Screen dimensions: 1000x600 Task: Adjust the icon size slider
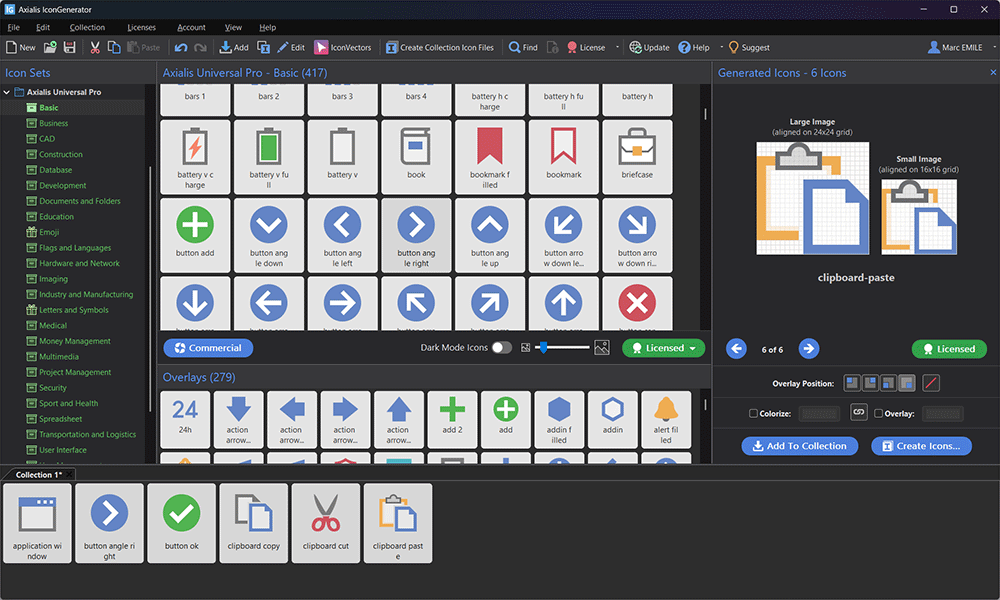tap(545, 348)
